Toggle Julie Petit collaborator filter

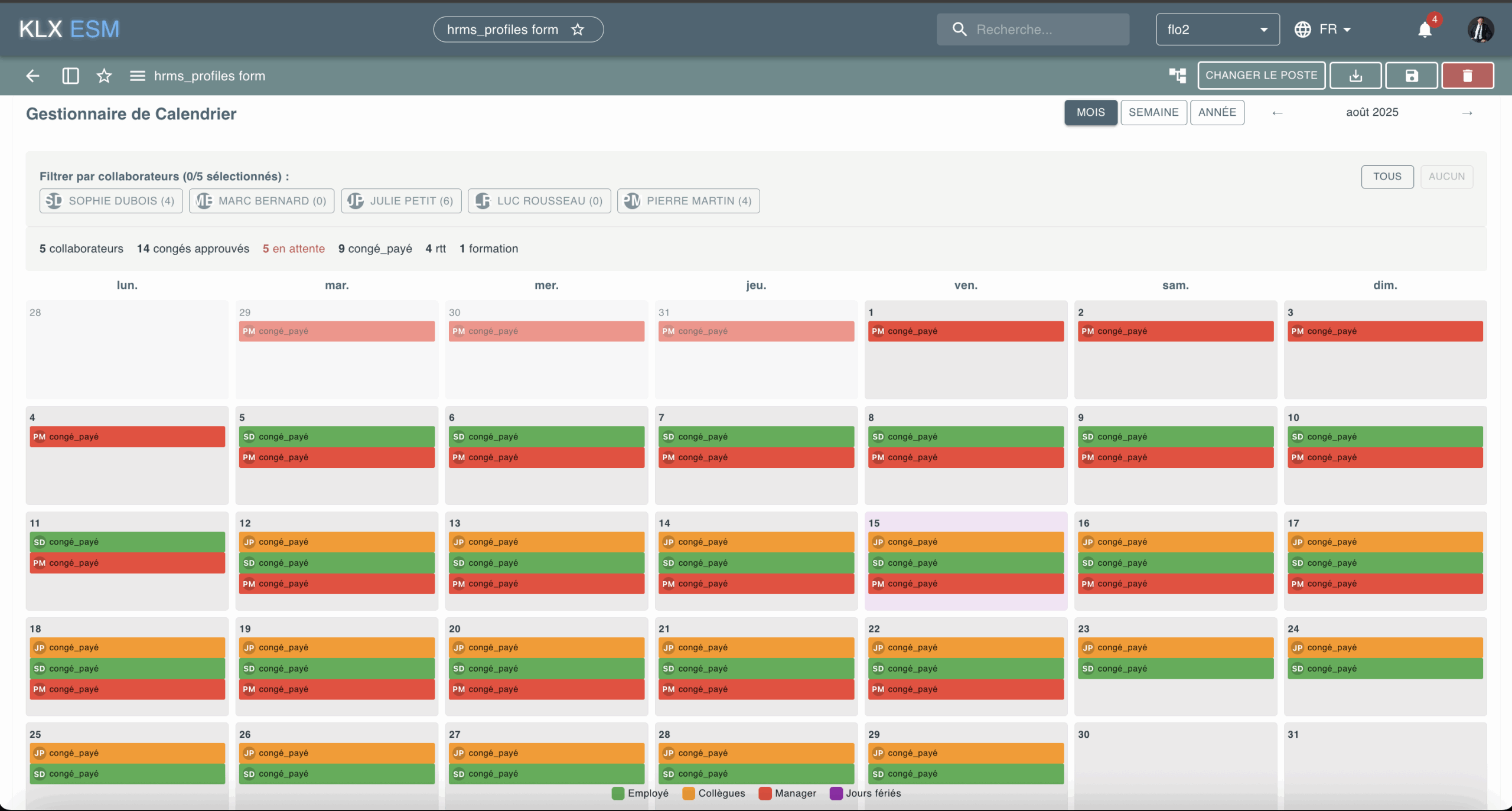(x=401, y=201)
